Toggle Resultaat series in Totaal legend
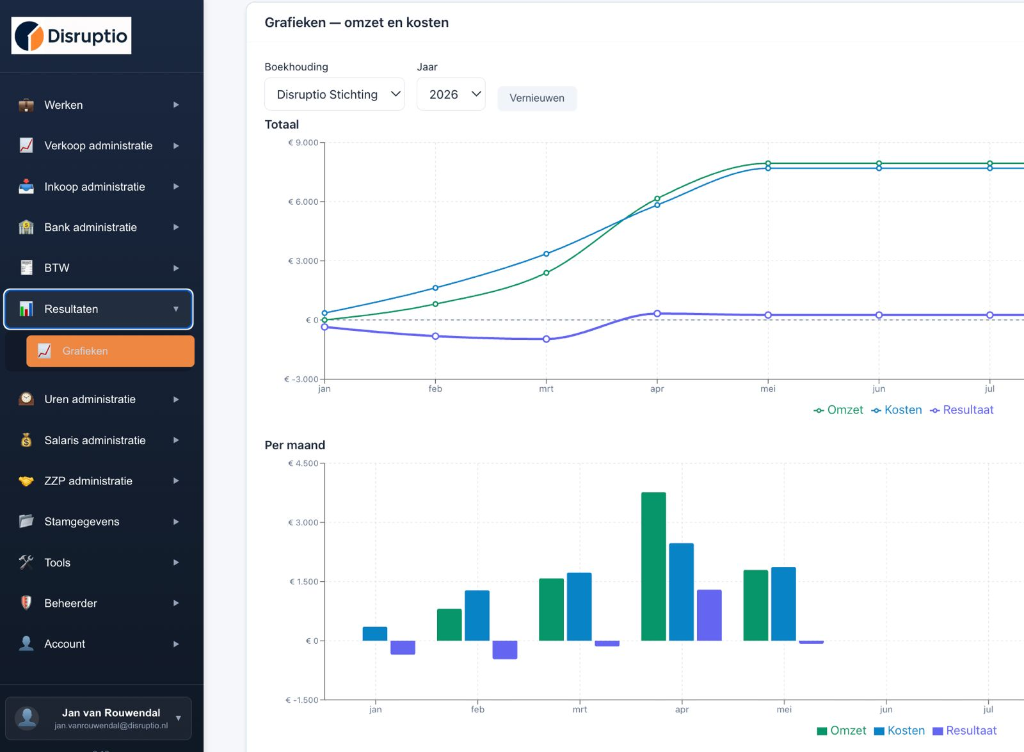 click(961, 410)
